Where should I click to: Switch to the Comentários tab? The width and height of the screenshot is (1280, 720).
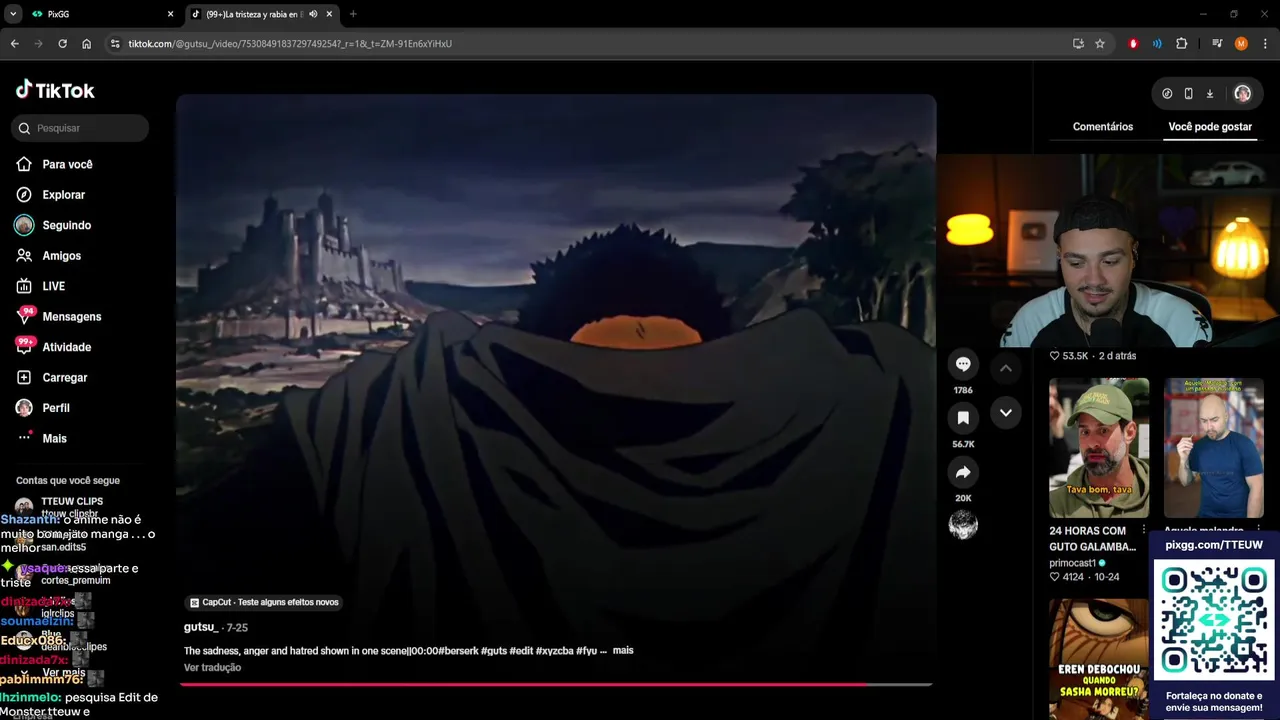1103,127
